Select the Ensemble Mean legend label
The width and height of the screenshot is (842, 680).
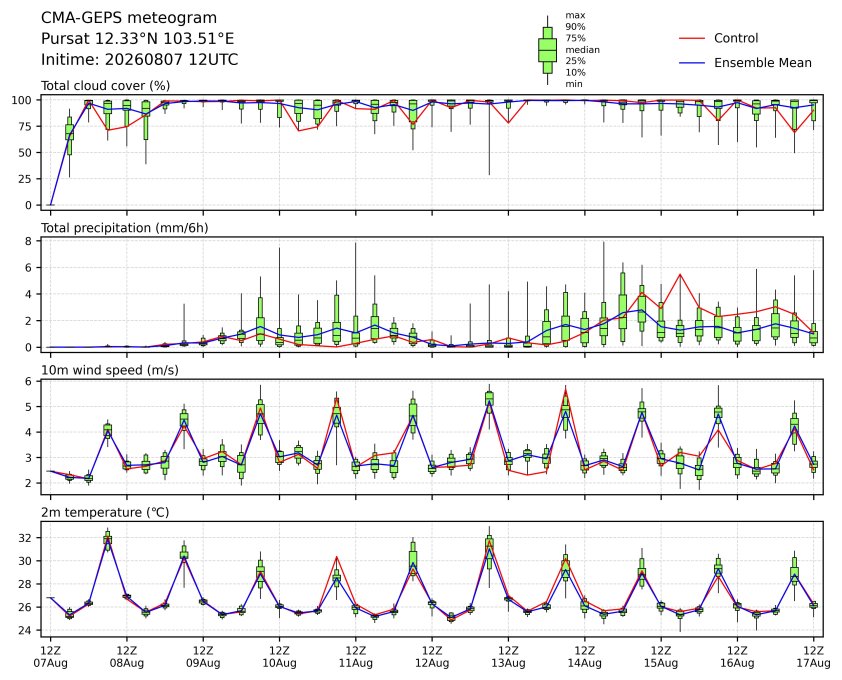[763, 63]
